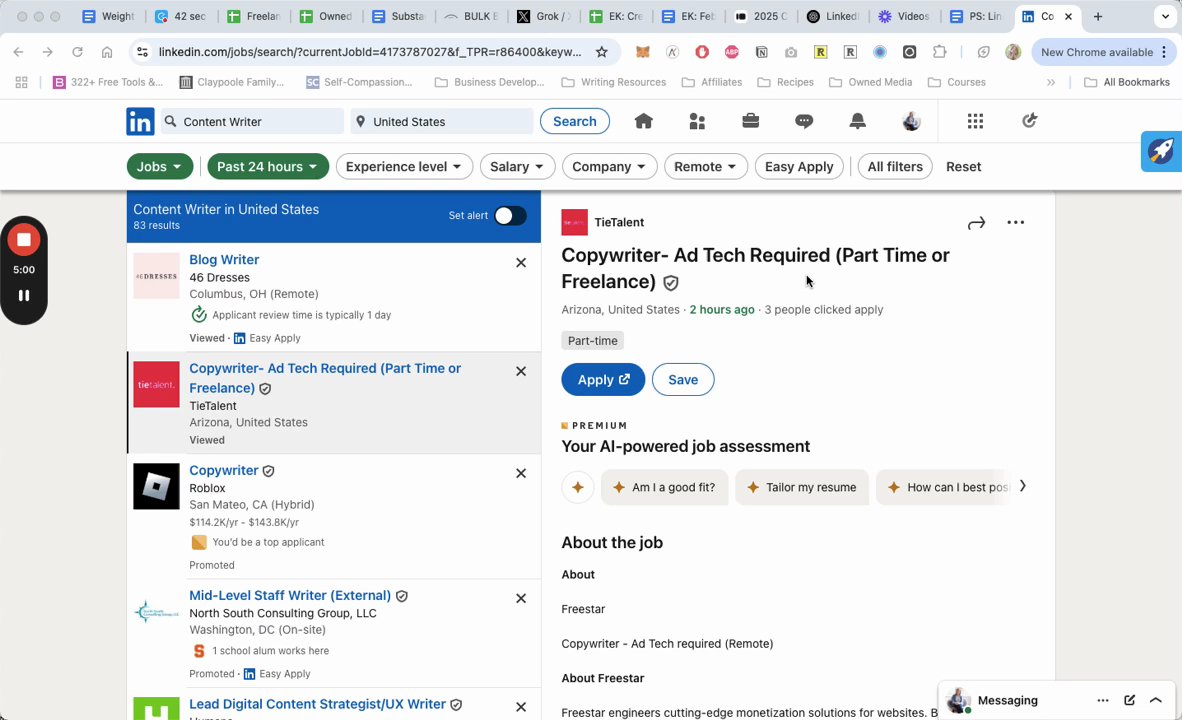
Task: Expand the Remote filter dropdown
Action: 705,167
